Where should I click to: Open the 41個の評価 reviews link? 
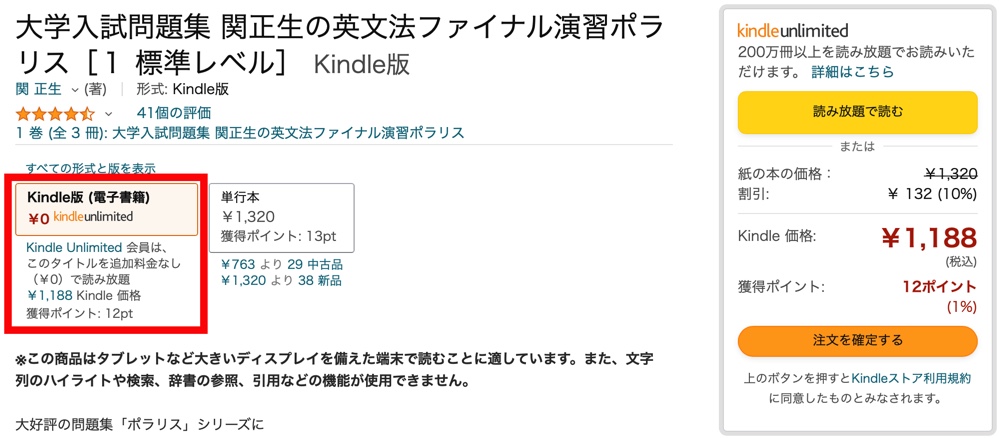tap(173, 113)
